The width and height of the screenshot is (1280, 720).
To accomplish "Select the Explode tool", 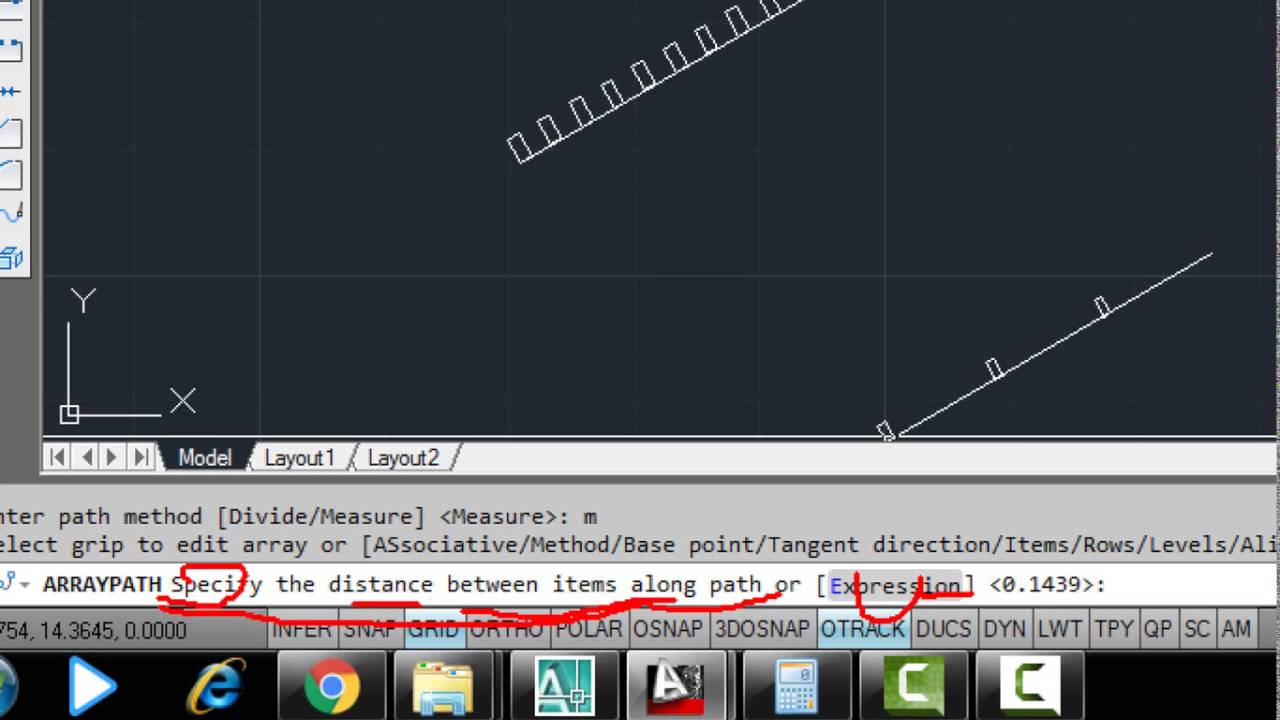I will tap(10, 257).
